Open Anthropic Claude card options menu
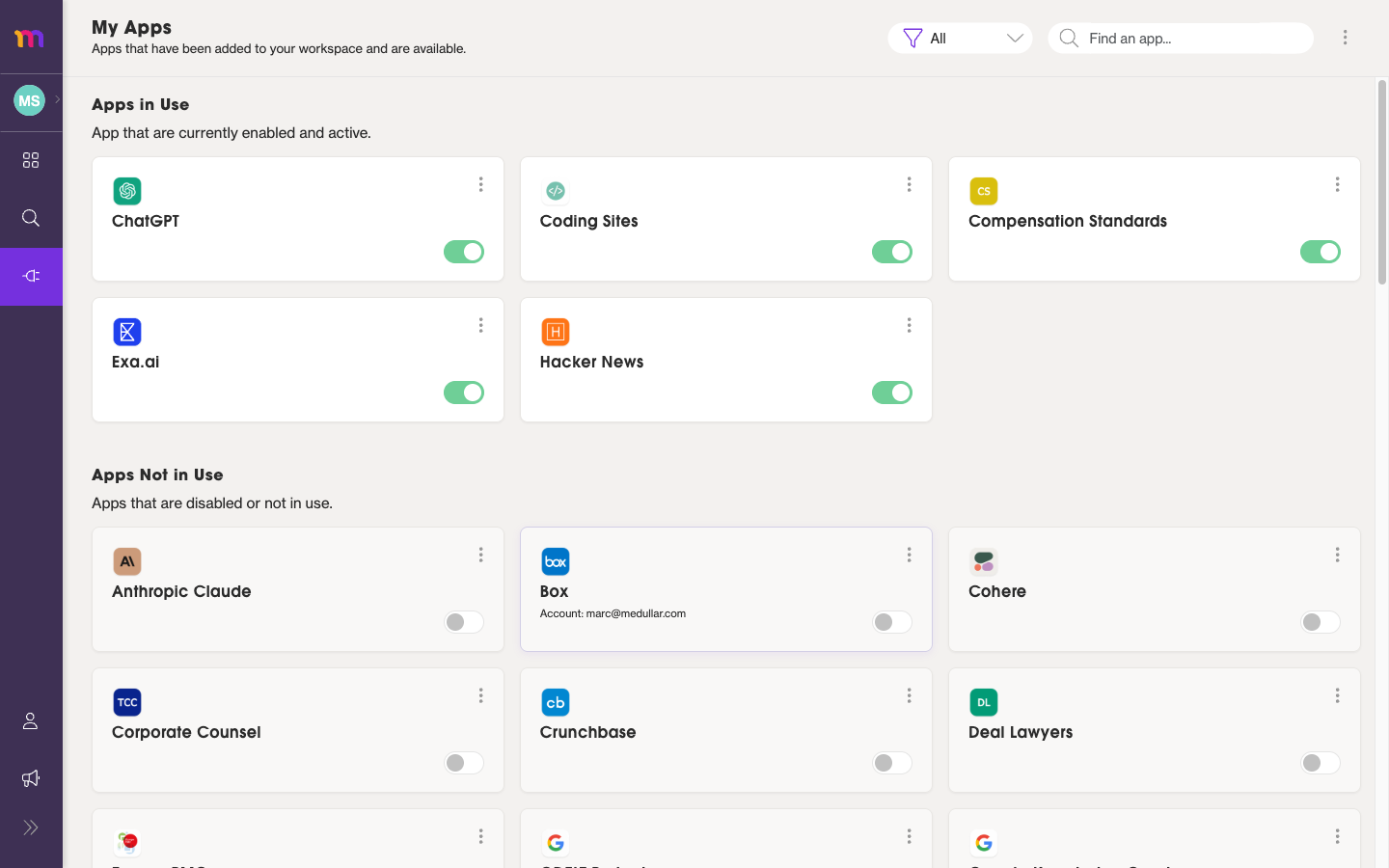The width and height of the screenshot is (1389, 868). [x=480, y=555]
